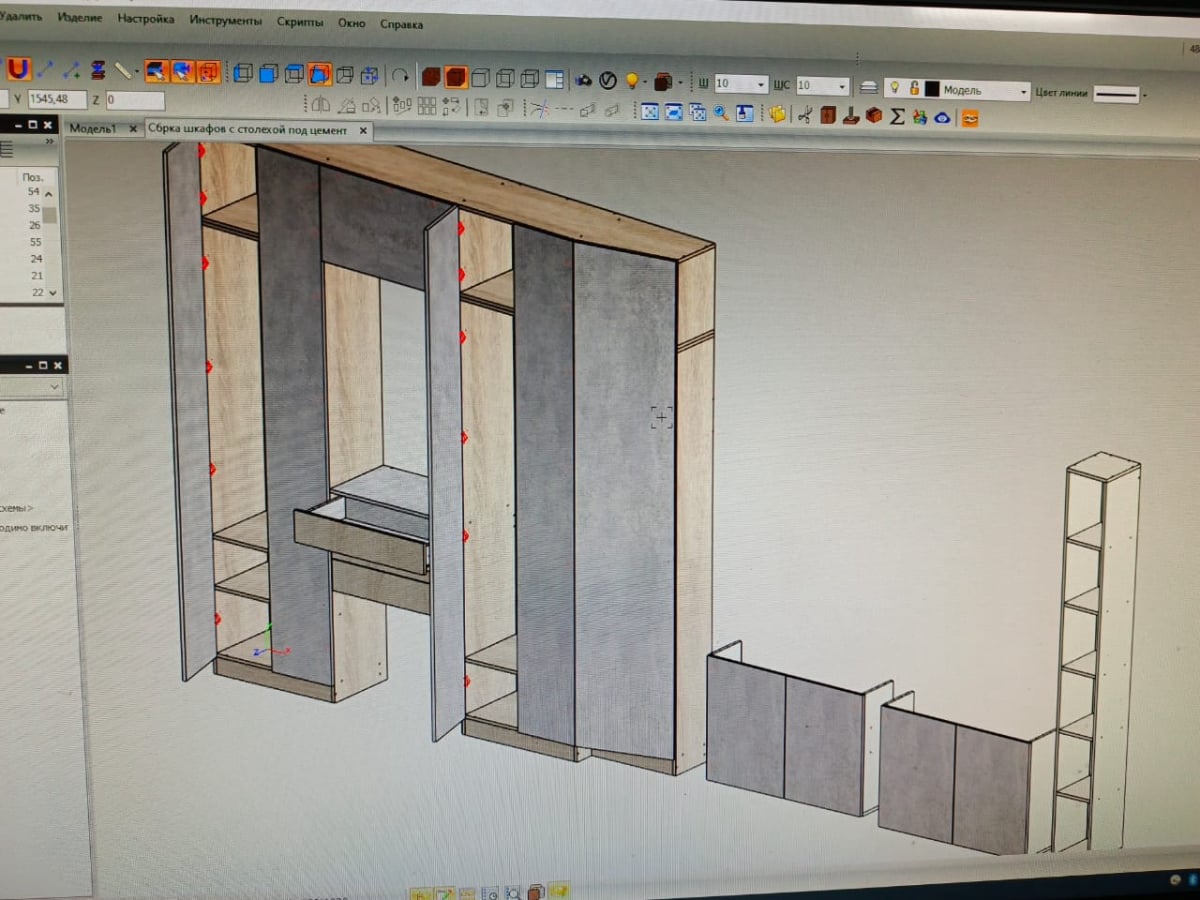Click the eye visibility icon in toolbar

pos(942,117)
